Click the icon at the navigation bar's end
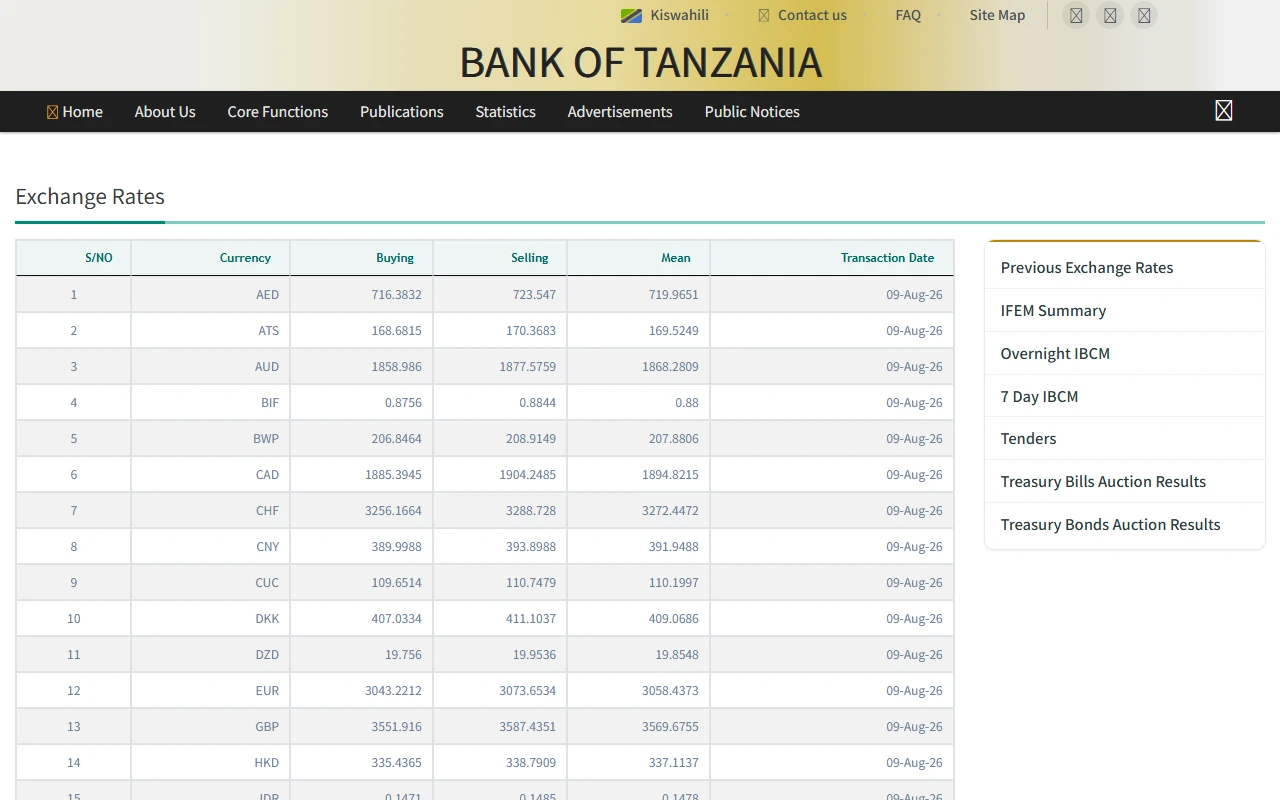Screen dimensions: 1280x800 point(1223,111)
